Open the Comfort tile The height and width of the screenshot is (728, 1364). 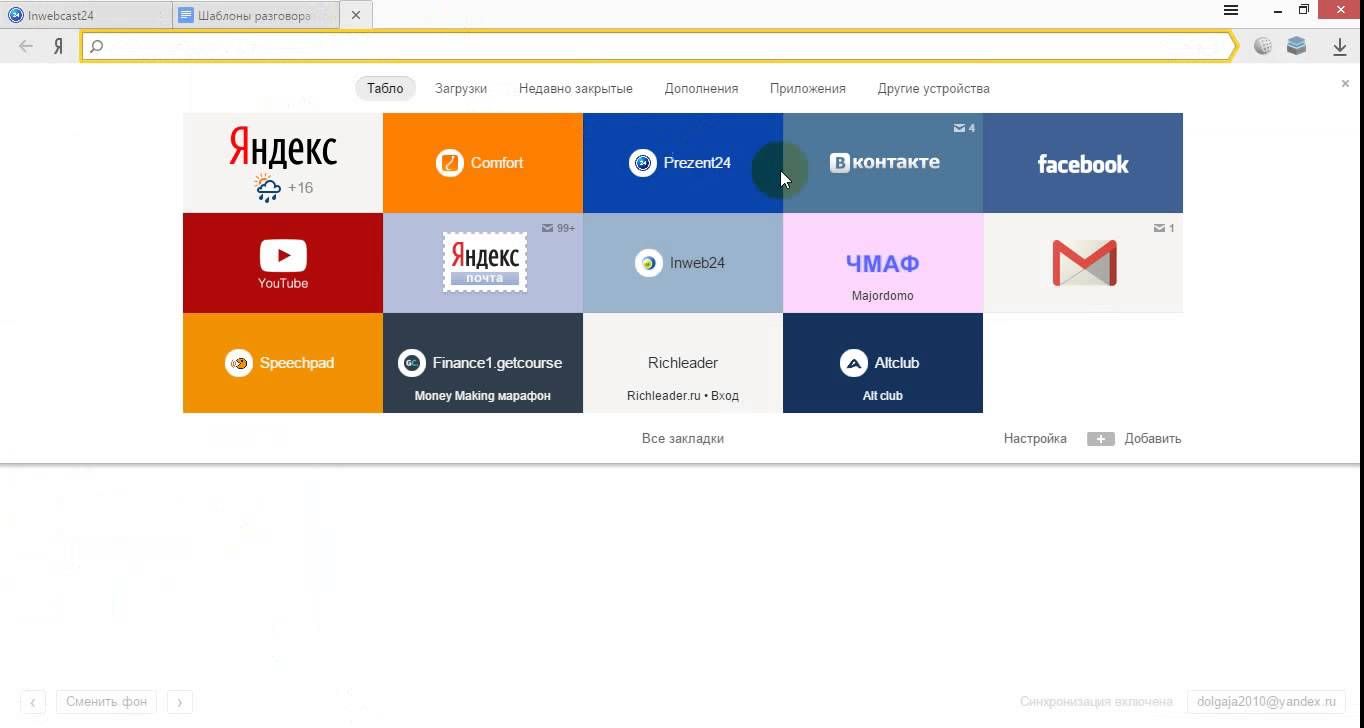tap(483, 163)
